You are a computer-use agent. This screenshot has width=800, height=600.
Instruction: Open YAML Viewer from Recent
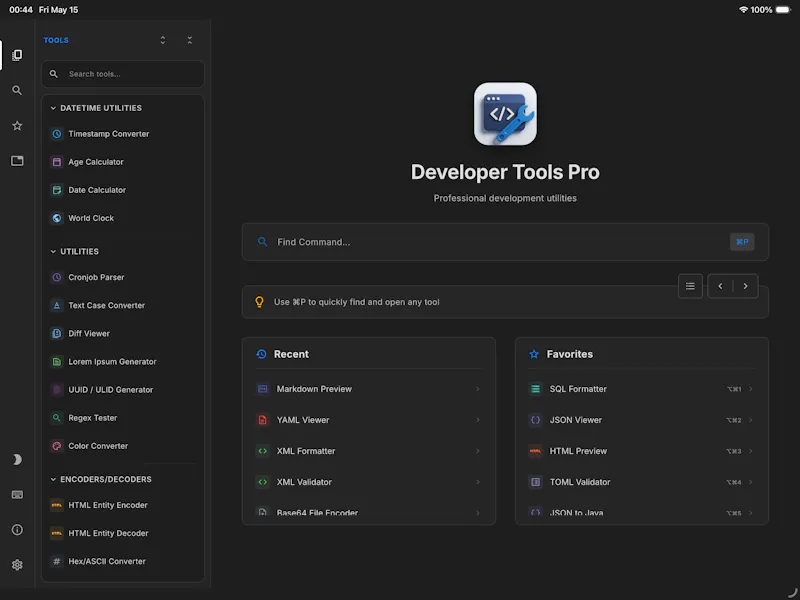pos(368,420)
